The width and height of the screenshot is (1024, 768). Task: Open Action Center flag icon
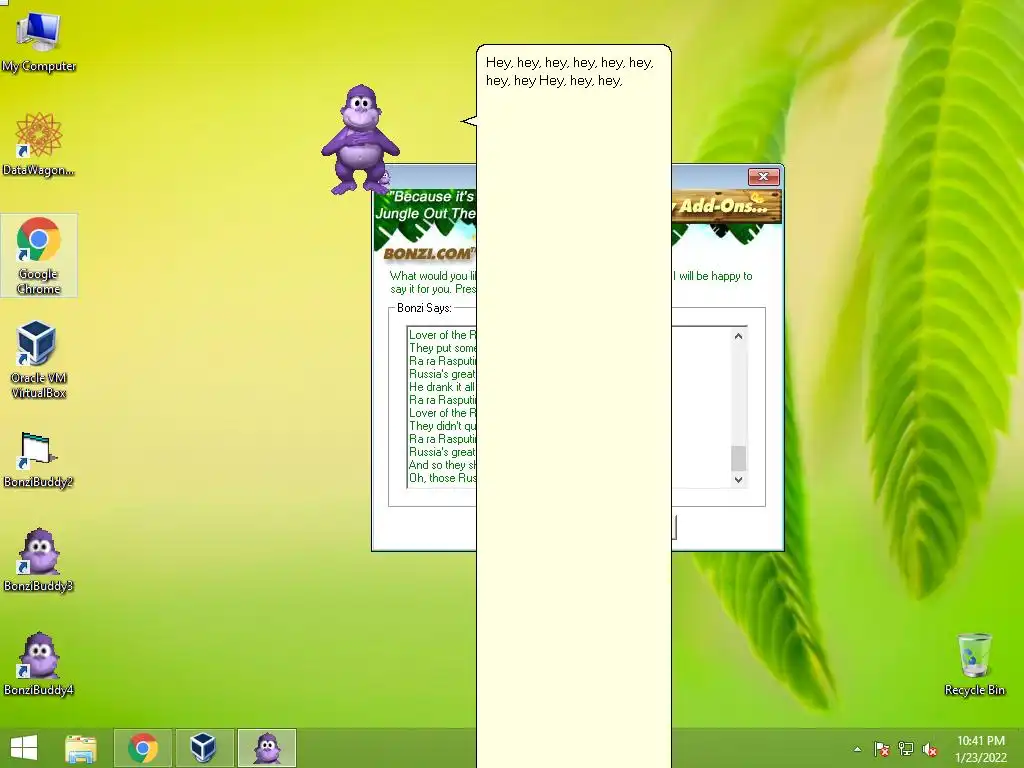click(882, 749)
